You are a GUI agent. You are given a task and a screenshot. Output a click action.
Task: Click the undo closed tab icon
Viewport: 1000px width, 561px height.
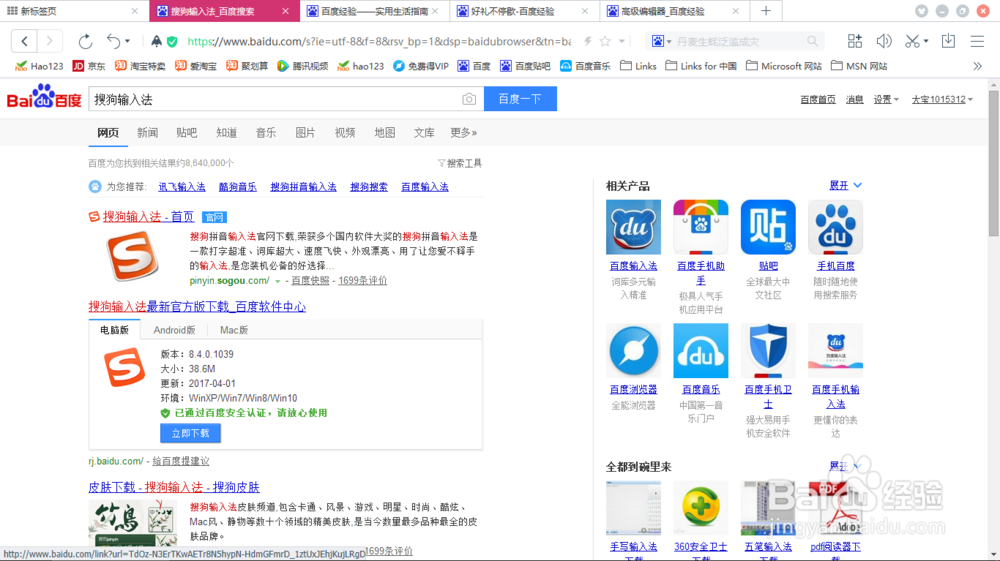tap(113, 41)
